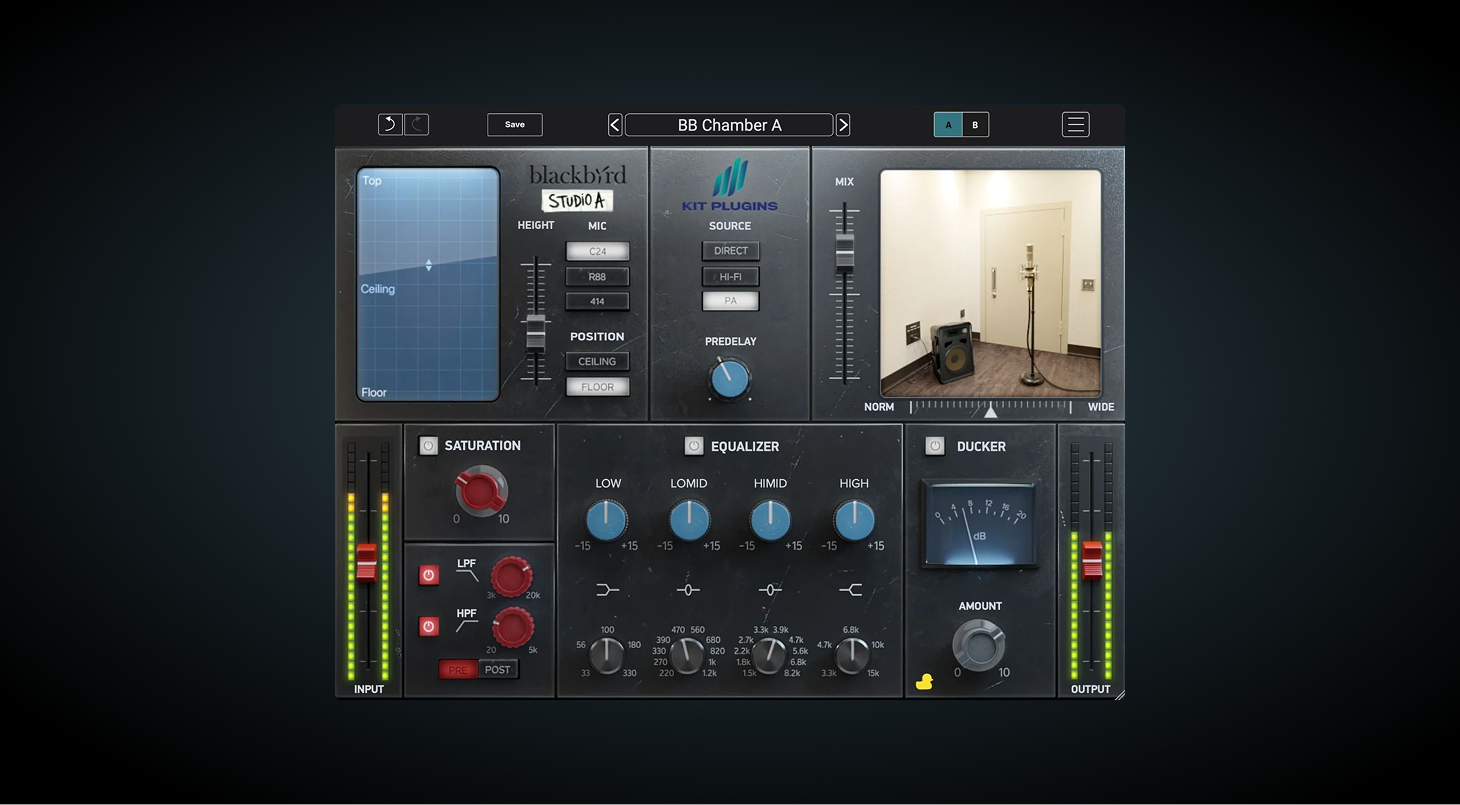The image size is (1460, 805).
Task: Click the red LPF frequency knob
Action: [512, 577]
